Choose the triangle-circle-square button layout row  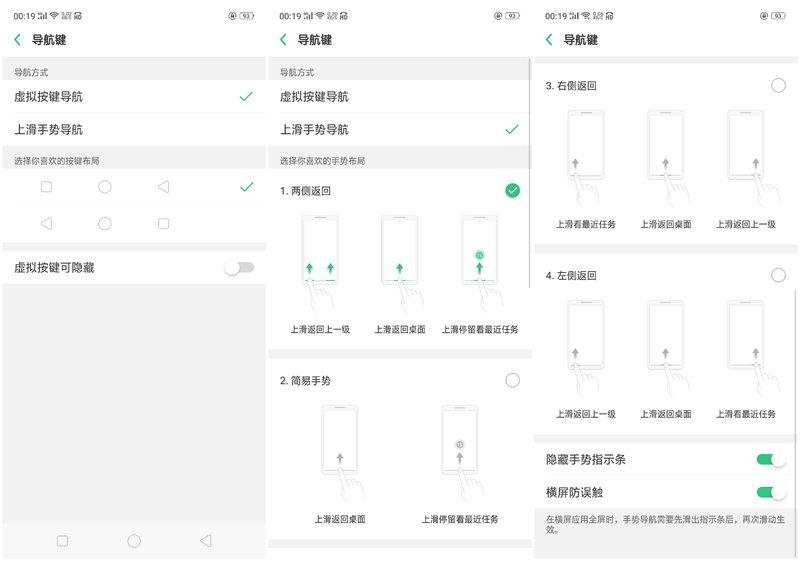coord(134,224)
